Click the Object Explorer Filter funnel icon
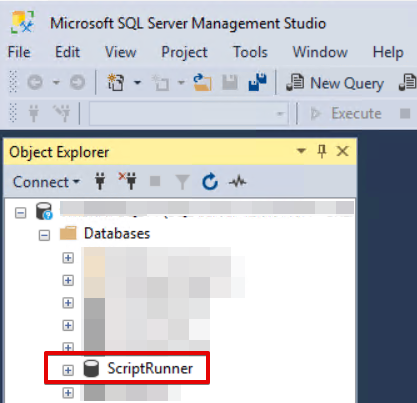This screenshot has height=403, width=417. pyautogui.click(x=182, y=182)
